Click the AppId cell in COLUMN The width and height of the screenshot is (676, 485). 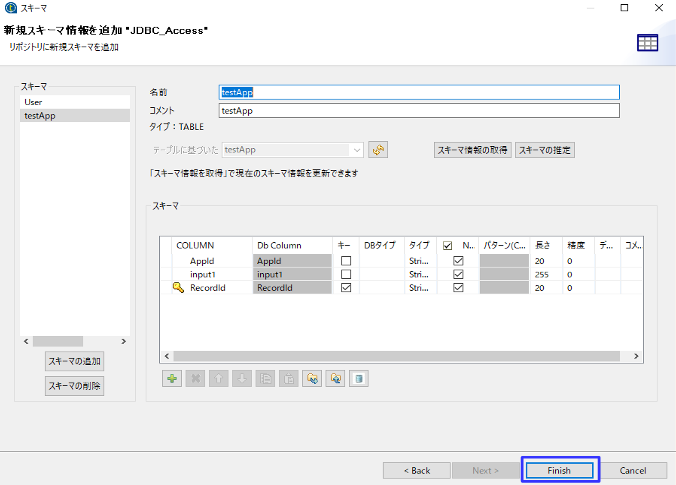click(x=212, y=261)
